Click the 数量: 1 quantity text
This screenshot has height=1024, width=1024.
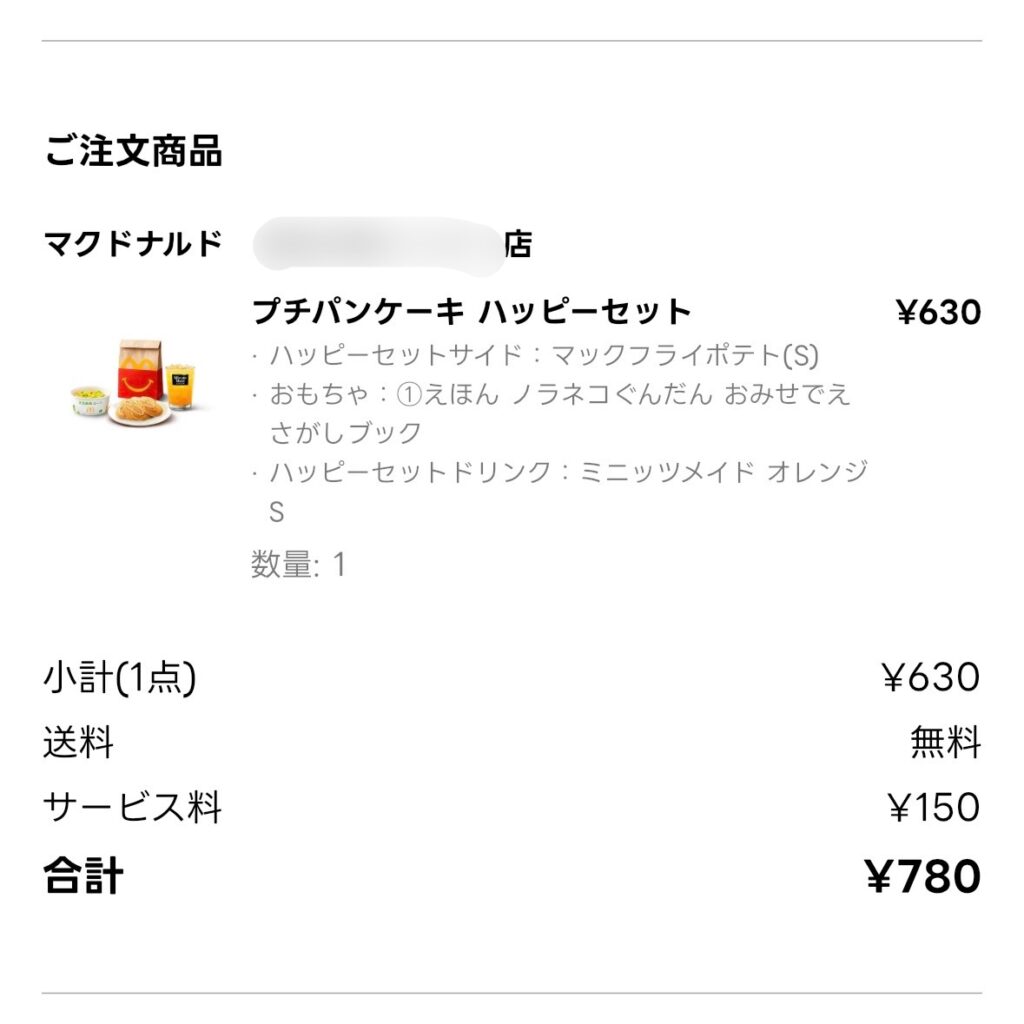(298, 565)
